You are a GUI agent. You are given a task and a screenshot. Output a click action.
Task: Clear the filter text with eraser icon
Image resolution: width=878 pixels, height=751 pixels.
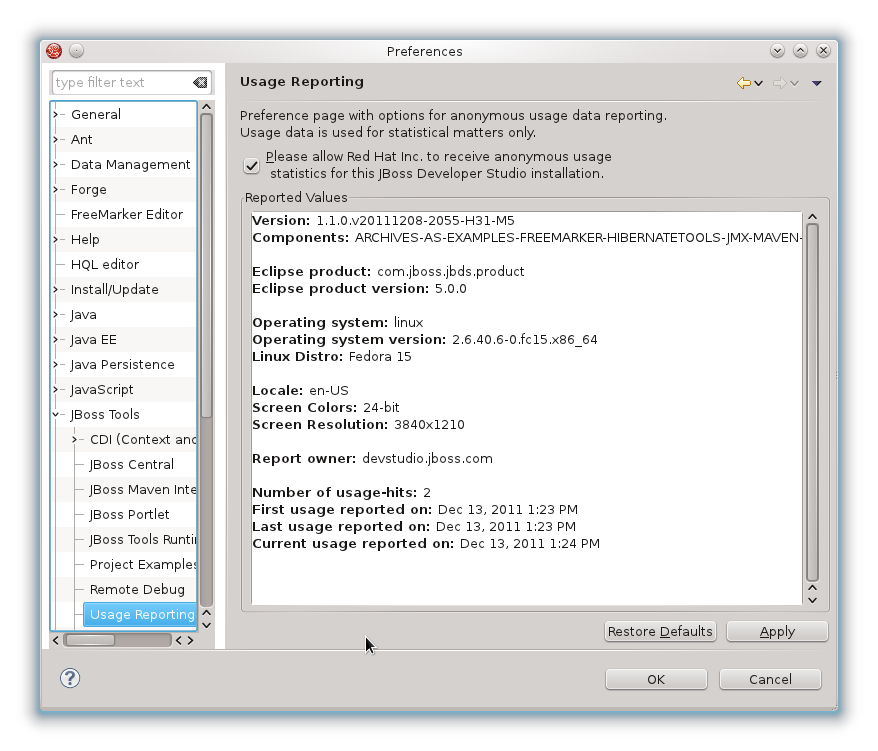(200, 83)
